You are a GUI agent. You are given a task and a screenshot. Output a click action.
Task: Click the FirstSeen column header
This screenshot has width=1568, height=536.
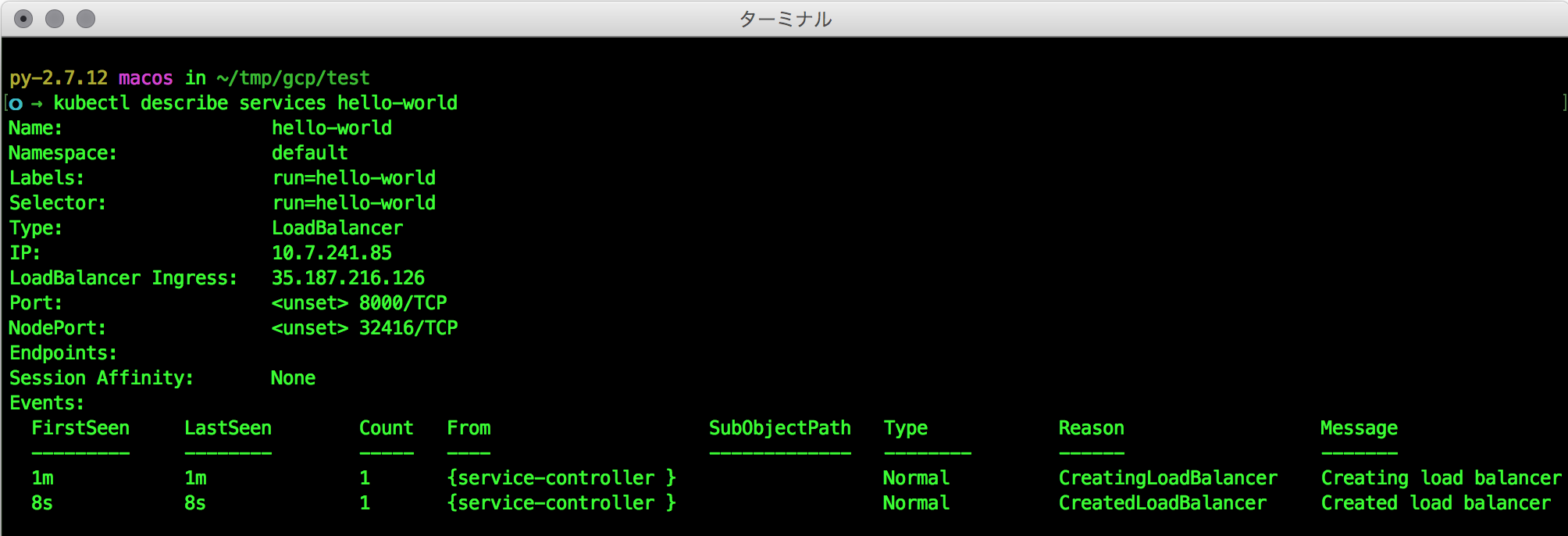point(80,428)
